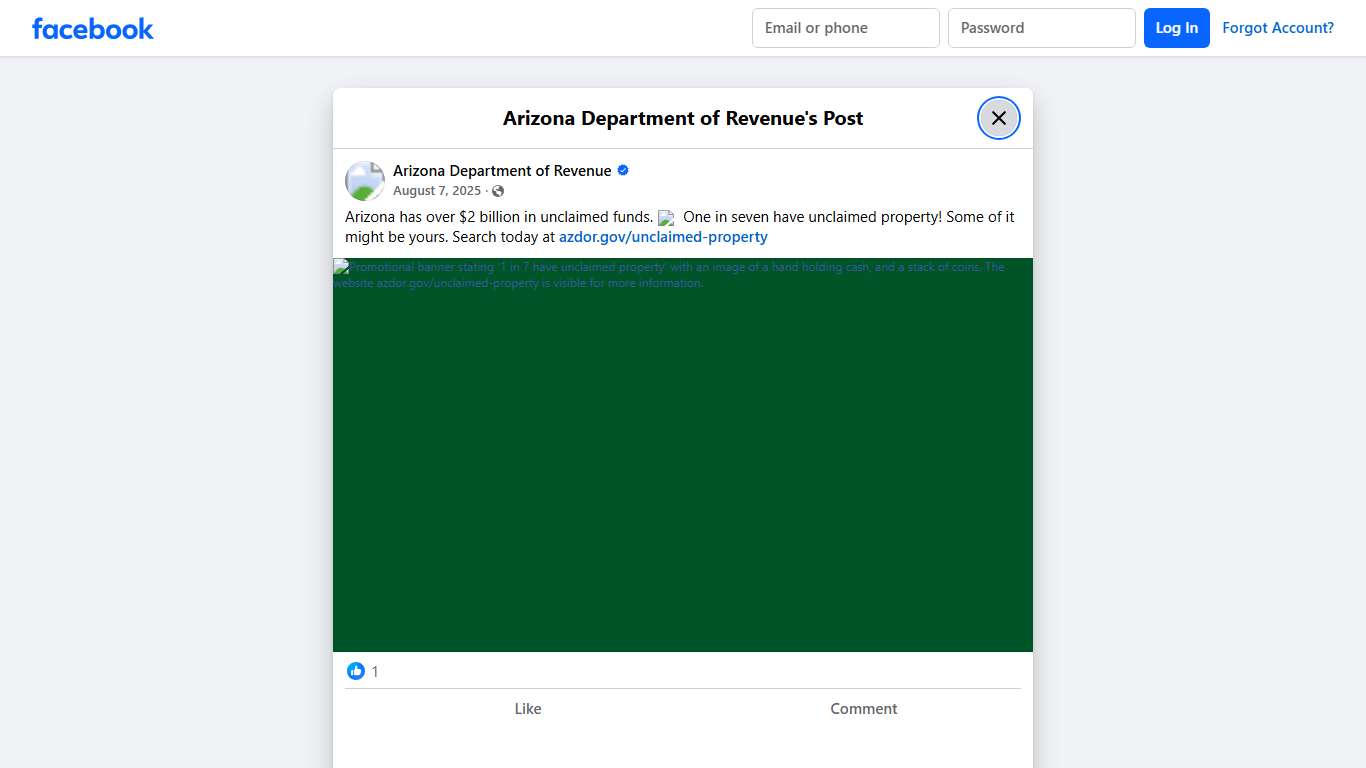Click the Facebook logo
Image resolution: width=1366 pixels, height=768 pixels.
(92, 28)
